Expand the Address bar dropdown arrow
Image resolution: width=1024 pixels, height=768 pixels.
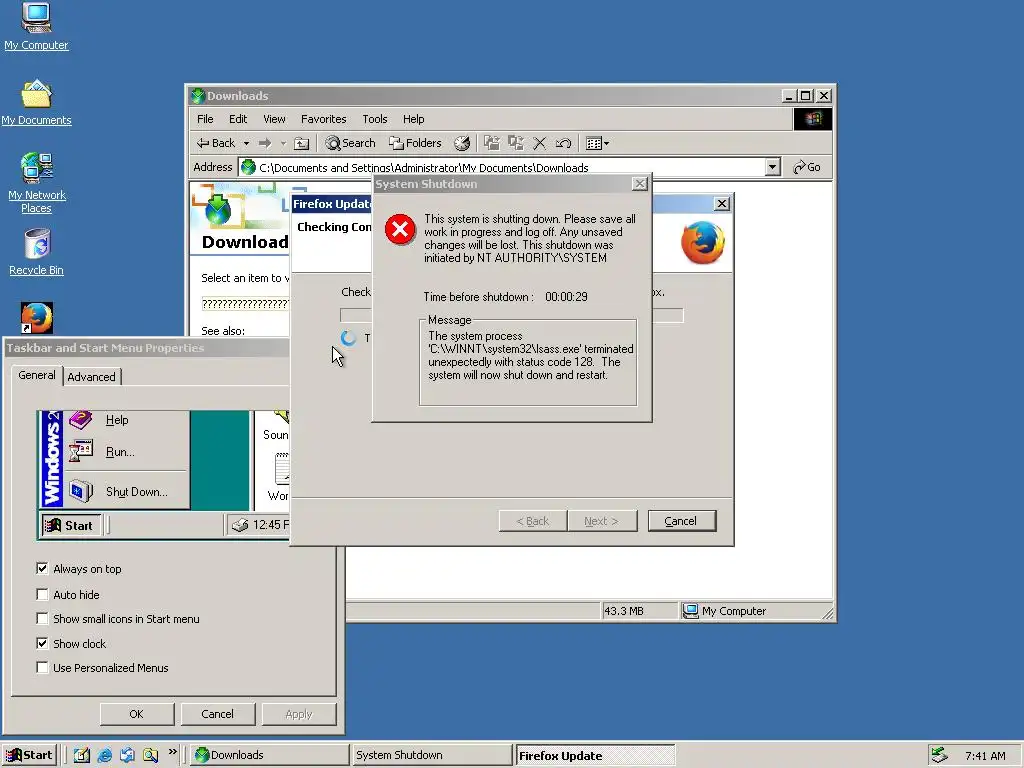point(773,167)
